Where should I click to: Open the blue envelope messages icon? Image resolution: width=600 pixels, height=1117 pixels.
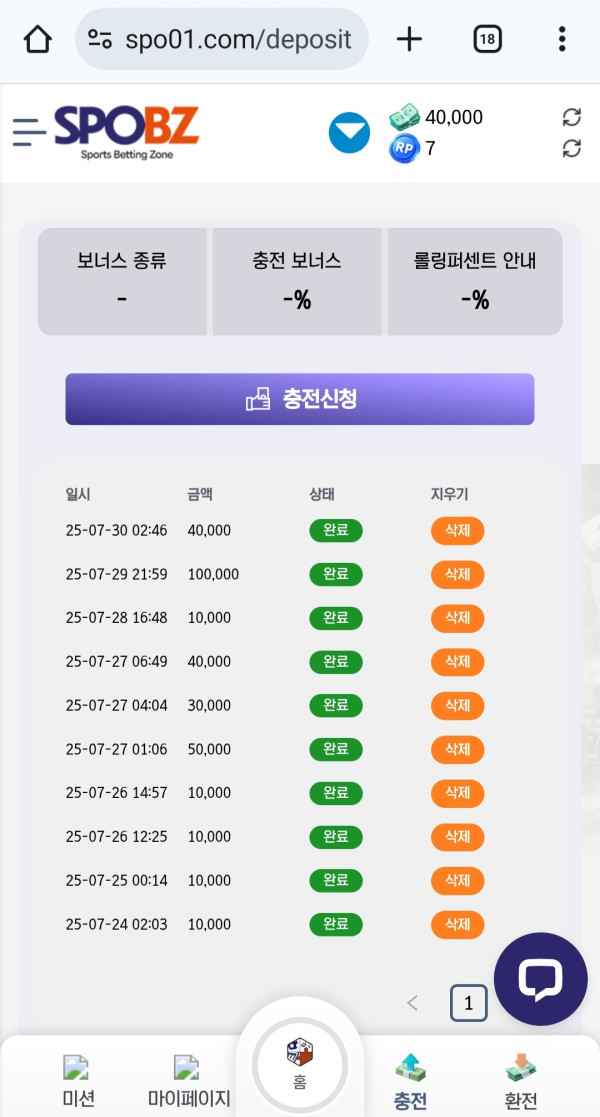click(349, 133)
